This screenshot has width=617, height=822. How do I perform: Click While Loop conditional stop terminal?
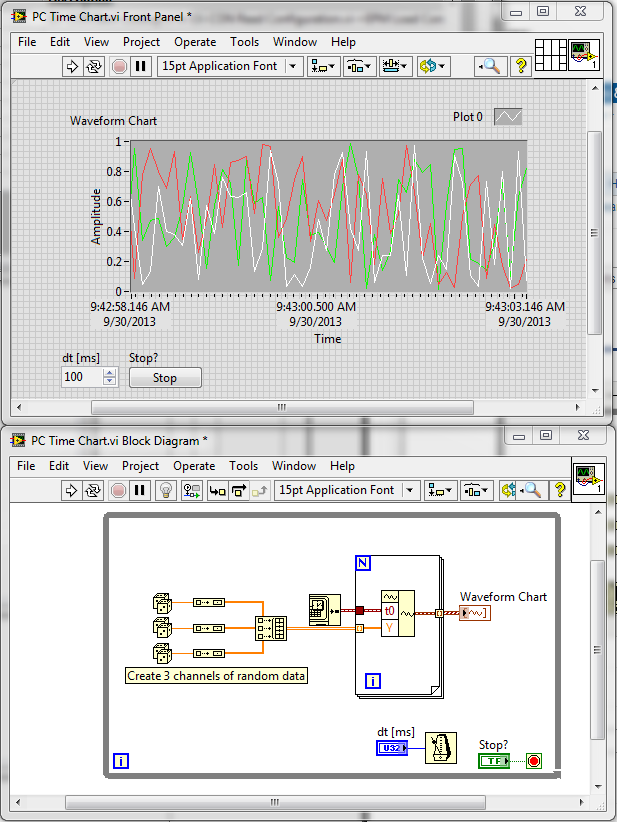coord(534,761)
